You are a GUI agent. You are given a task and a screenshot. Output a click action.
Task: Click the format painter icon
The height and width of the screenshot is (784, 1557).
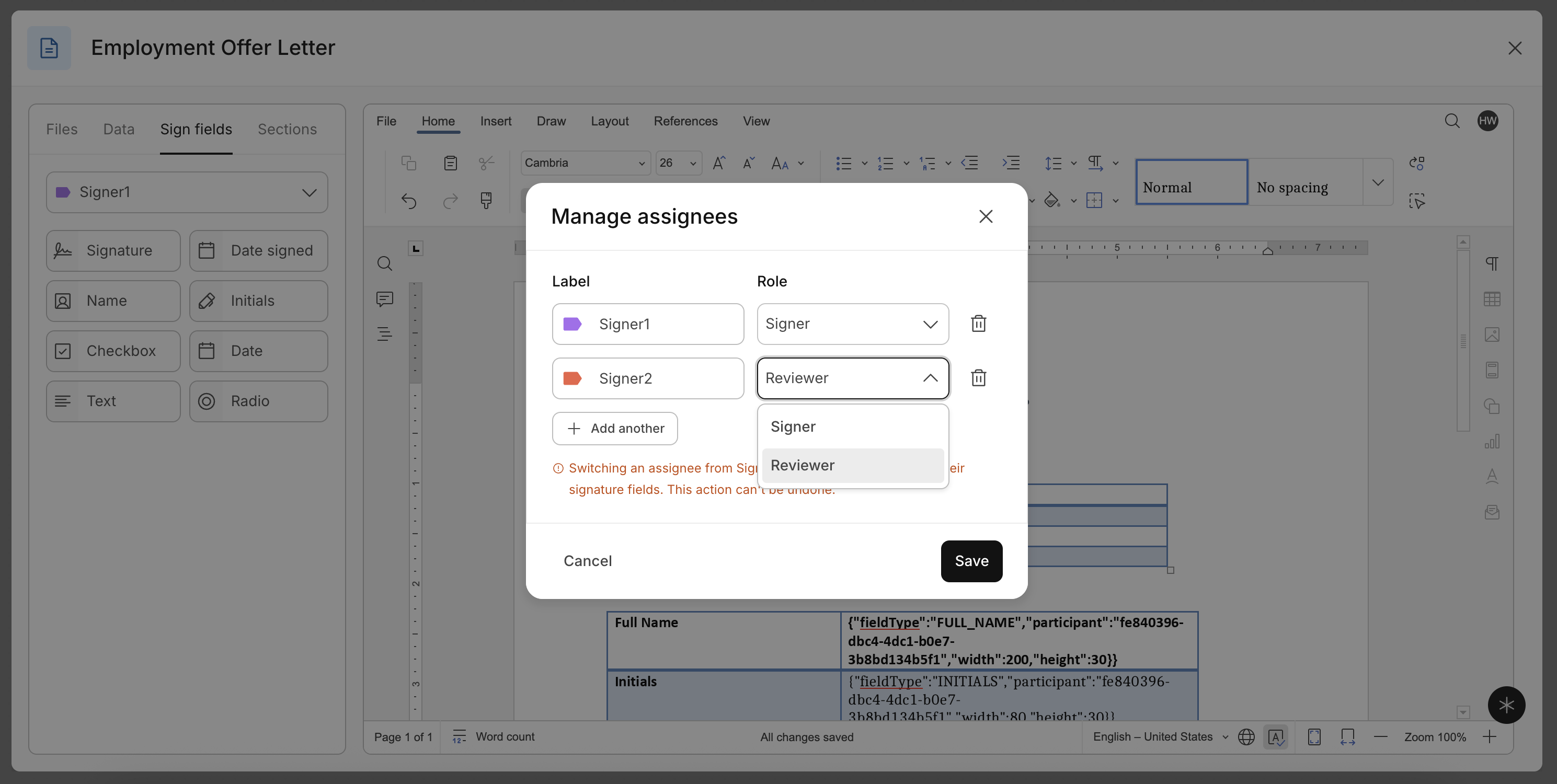tap(486, 201)
